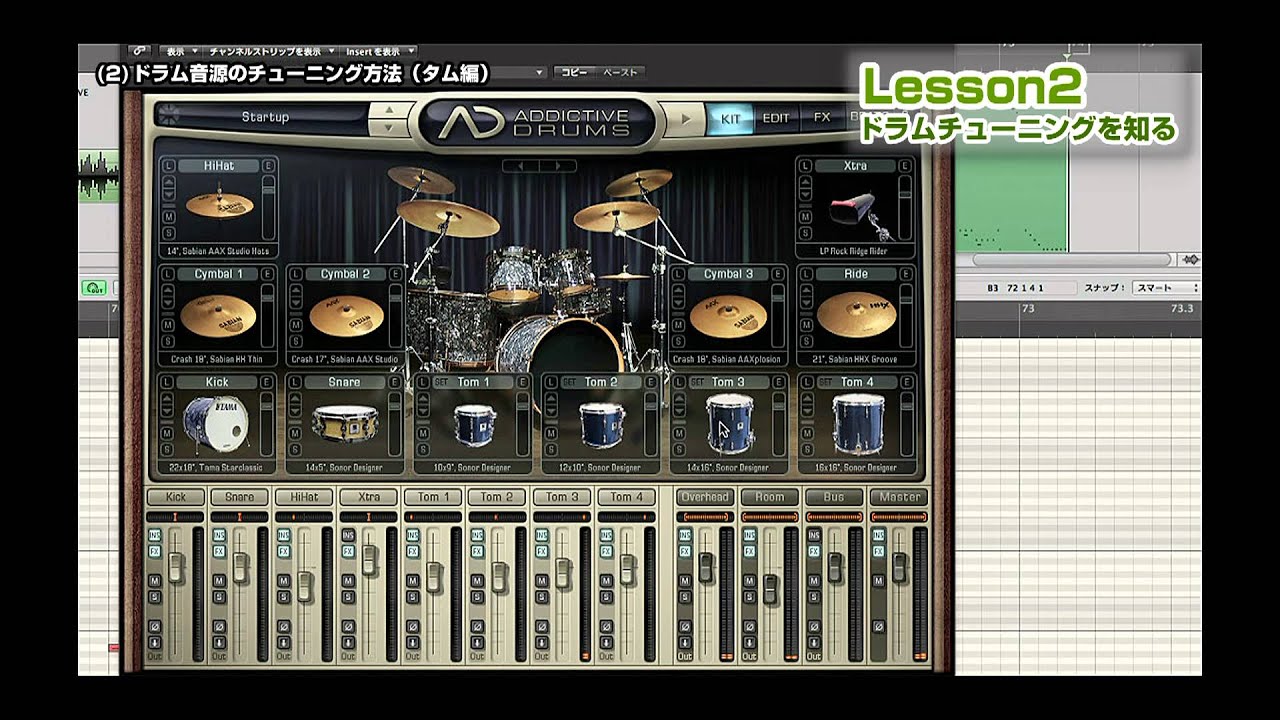Mute the Kick mixer channel
The height and width of the screenshot is (720, 1280).
[155, 581]
